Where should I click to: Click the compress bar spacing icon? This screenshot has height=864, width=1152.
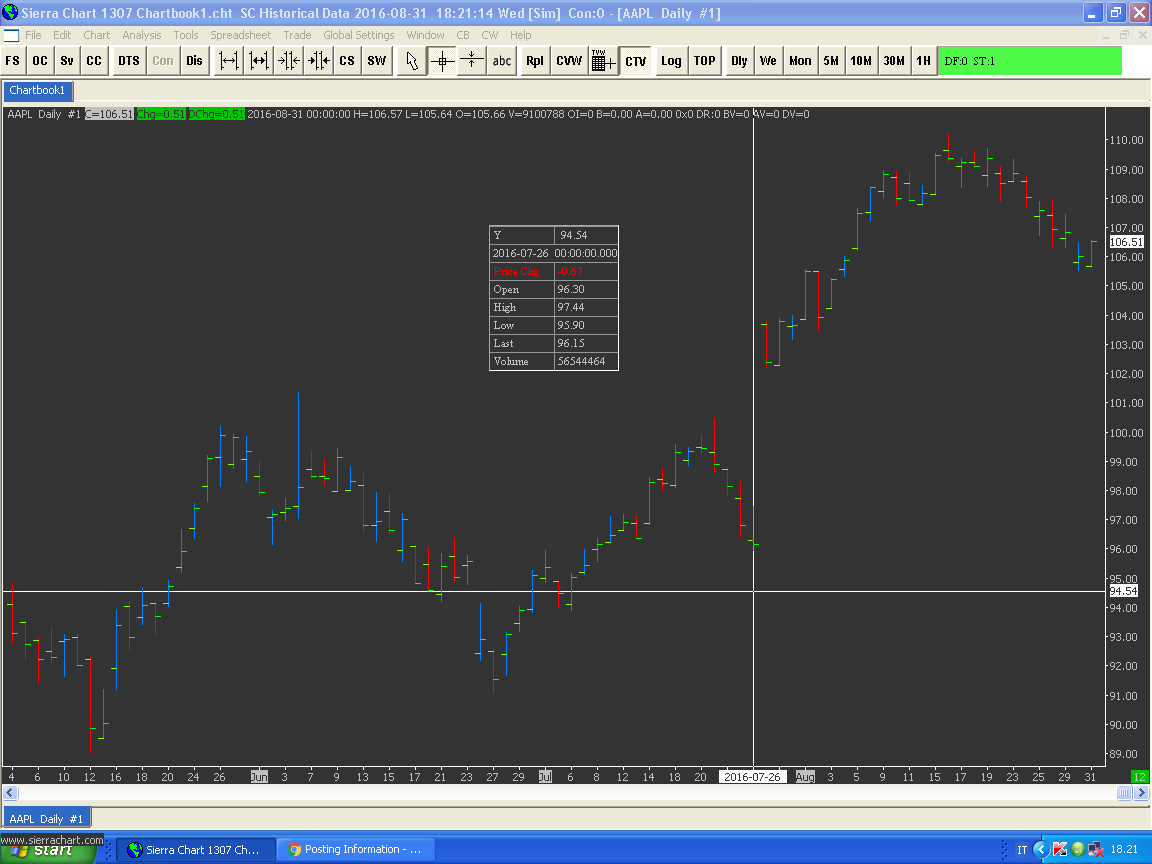pos(289,61)
